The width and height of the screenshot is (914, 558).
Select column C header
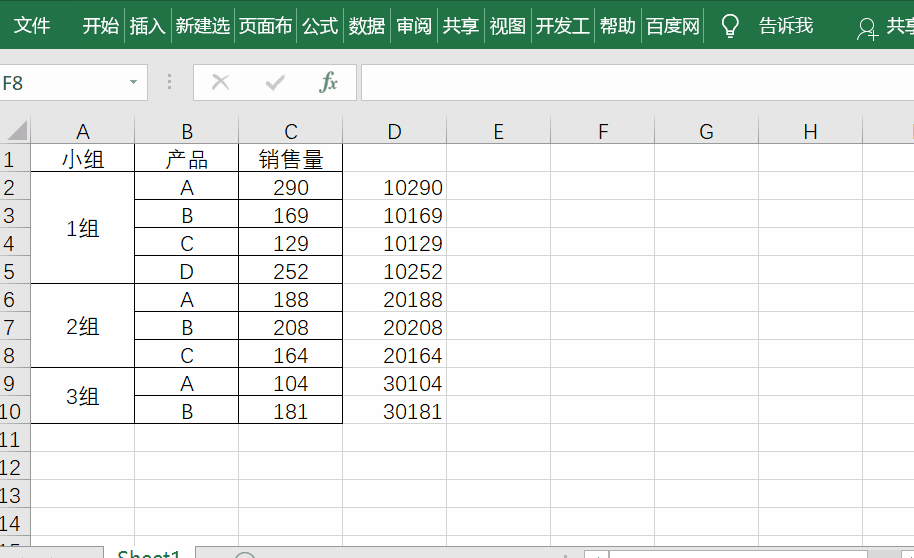pos(290,131)
